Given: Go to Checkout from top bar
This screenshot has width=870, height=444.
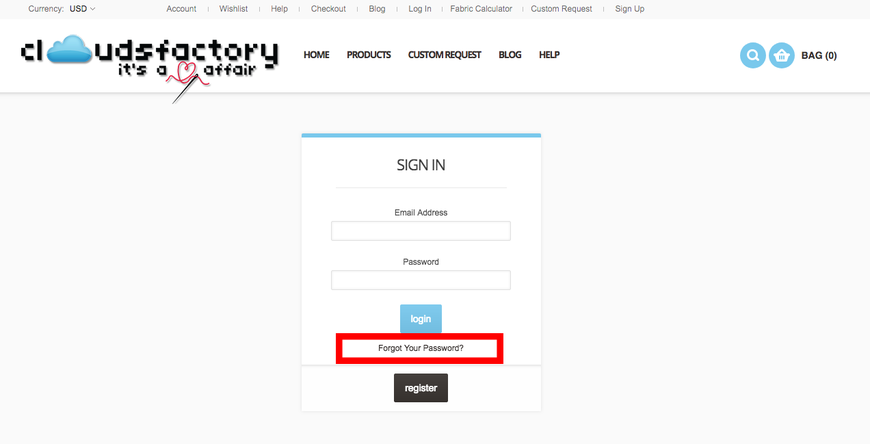Looking at the screenshot, I should pyautogui.click(x=328, y=9).
